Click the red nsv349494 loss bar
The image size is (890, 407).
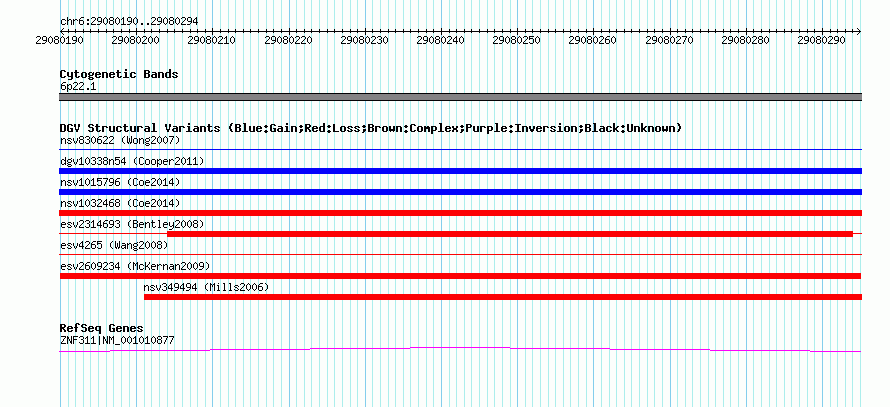coord(503,297)
